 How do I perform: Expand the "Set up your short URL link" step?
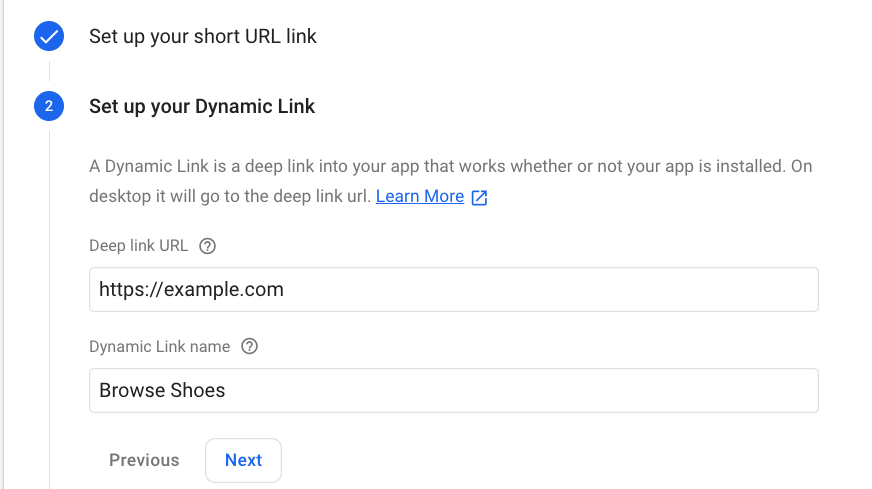point(202,37)
